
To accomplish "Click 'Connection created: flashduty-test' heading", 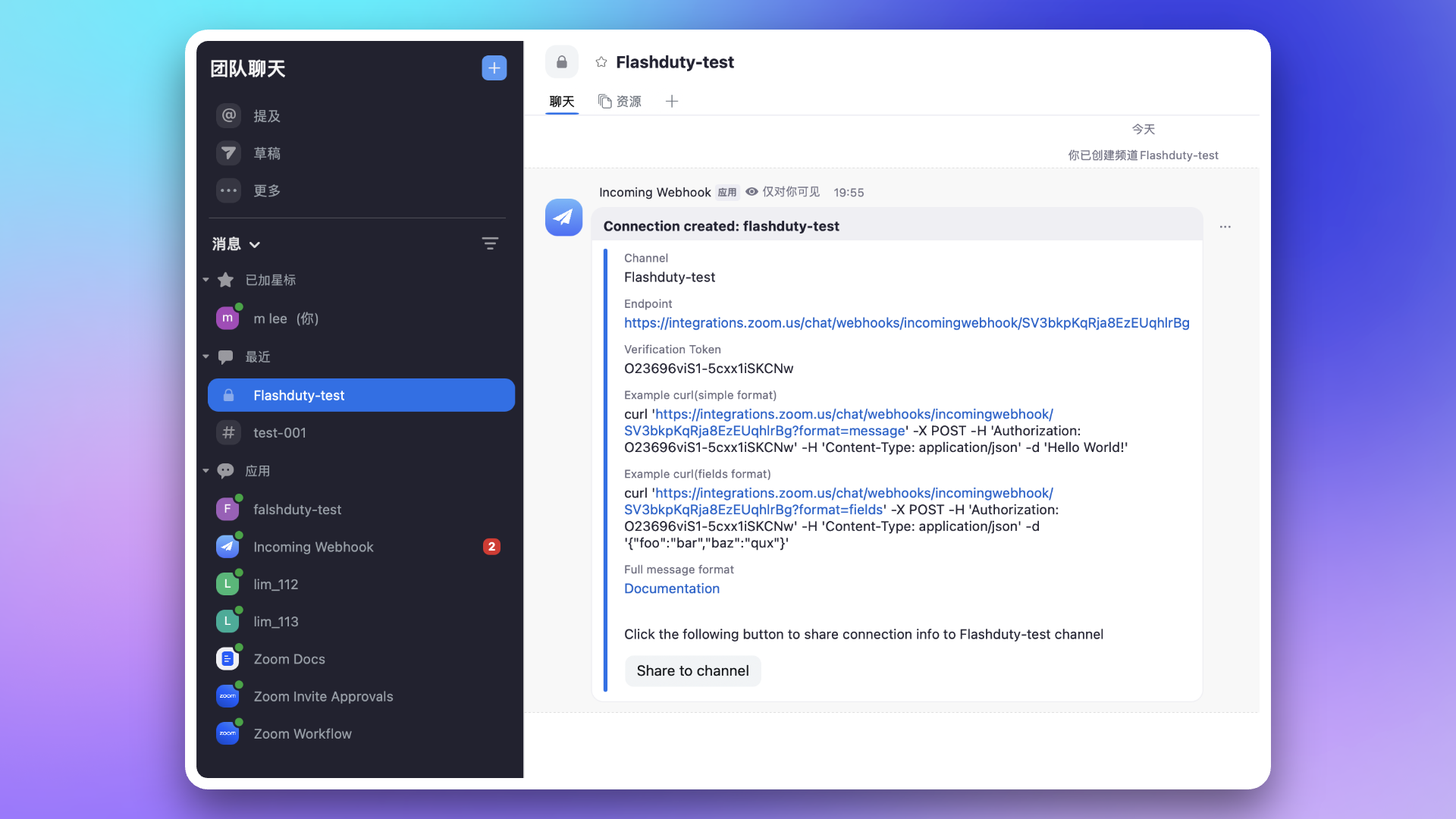I will coord(721,226).
